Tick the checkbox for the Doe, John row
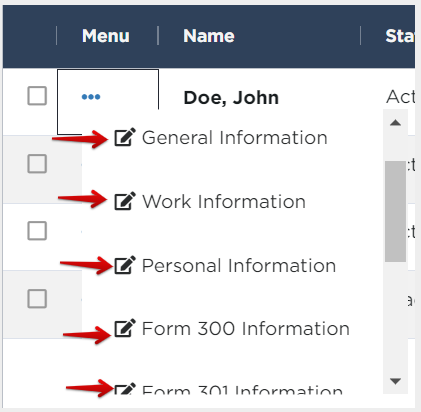The height and width of the screenshot is (412, 421). (x=37, y=96)
